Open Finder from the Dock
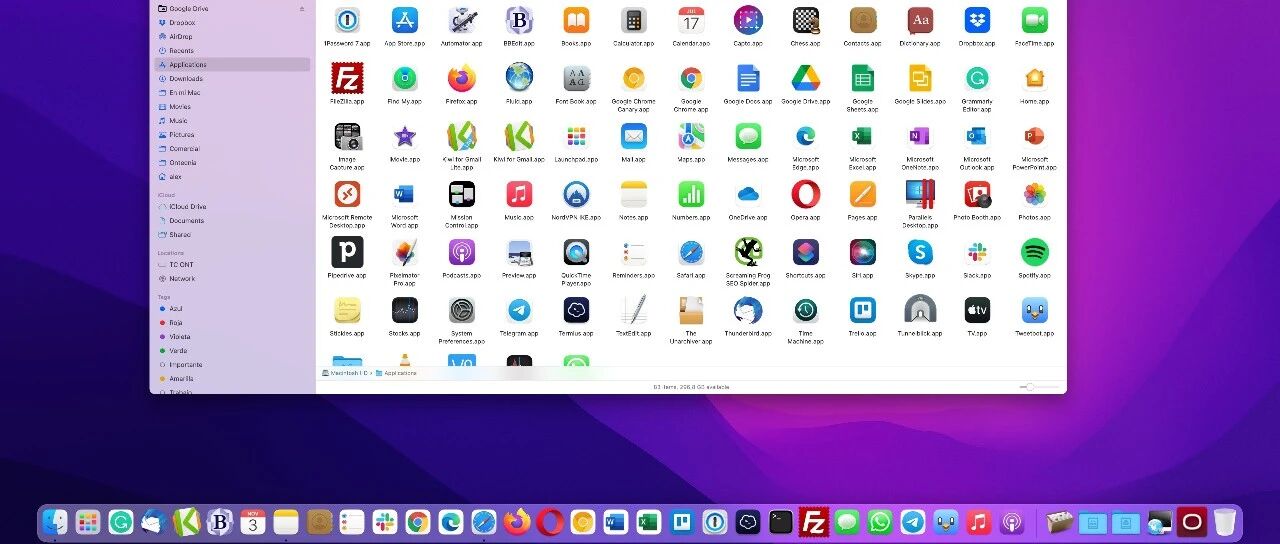Viewport: 1280px width, 544px height. tap(55, 522)
